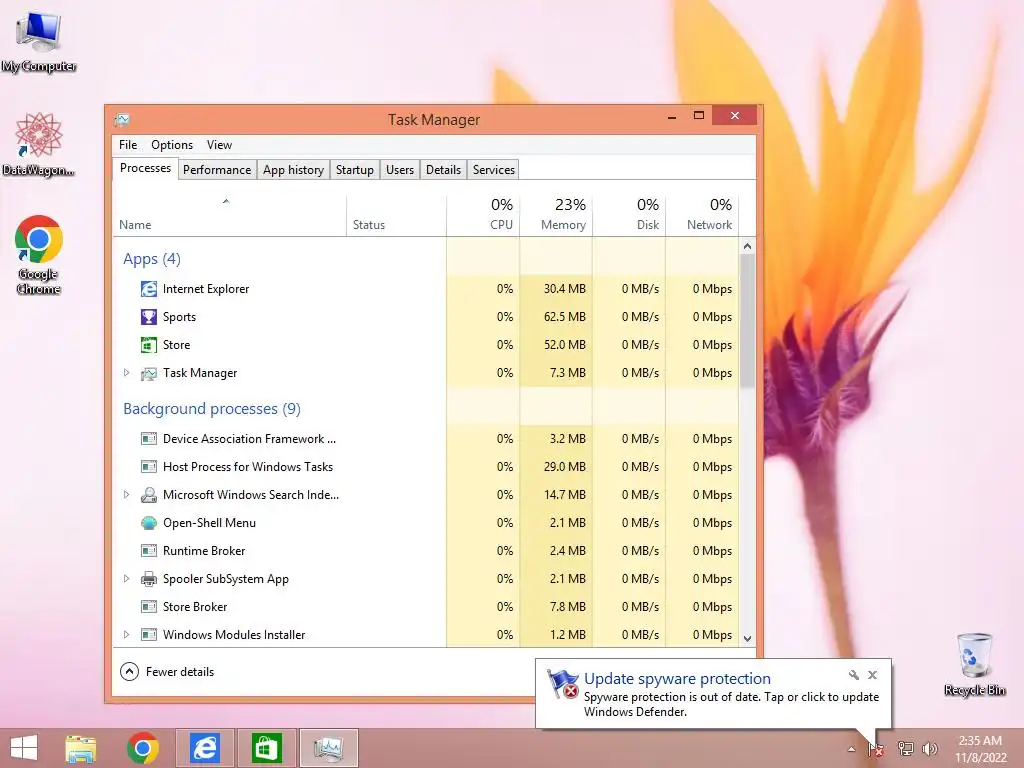Click the Microsoft Windows Search Indexer icon
Viewport: 1024px width, 768px height.
[x=149, y=495]
